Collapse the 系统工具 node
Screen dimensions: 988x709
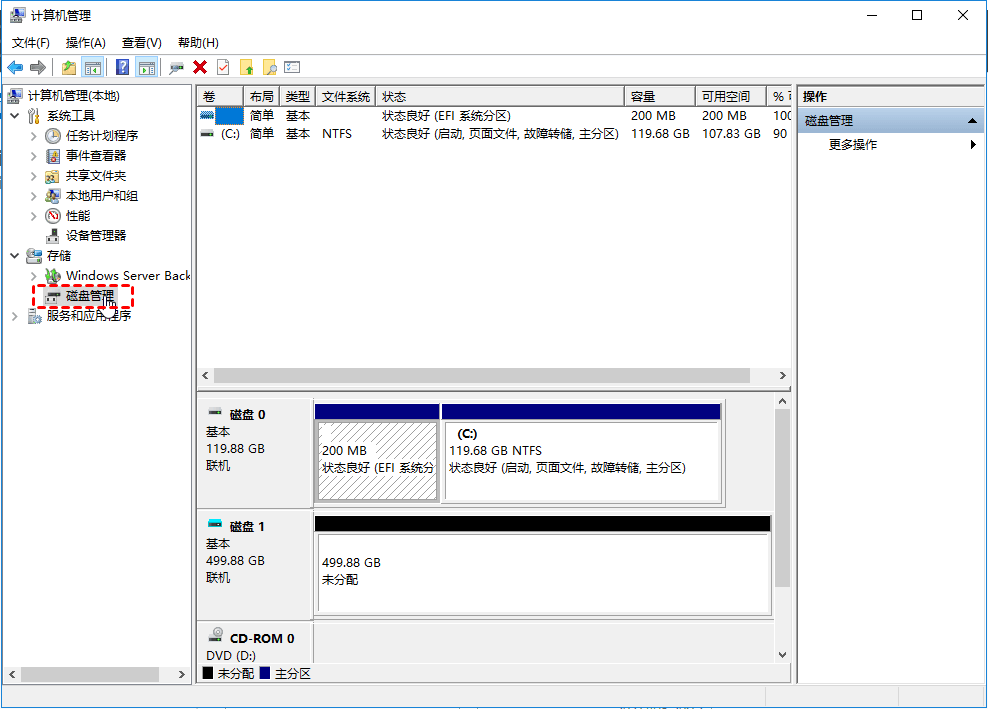[x=14, y=116]
